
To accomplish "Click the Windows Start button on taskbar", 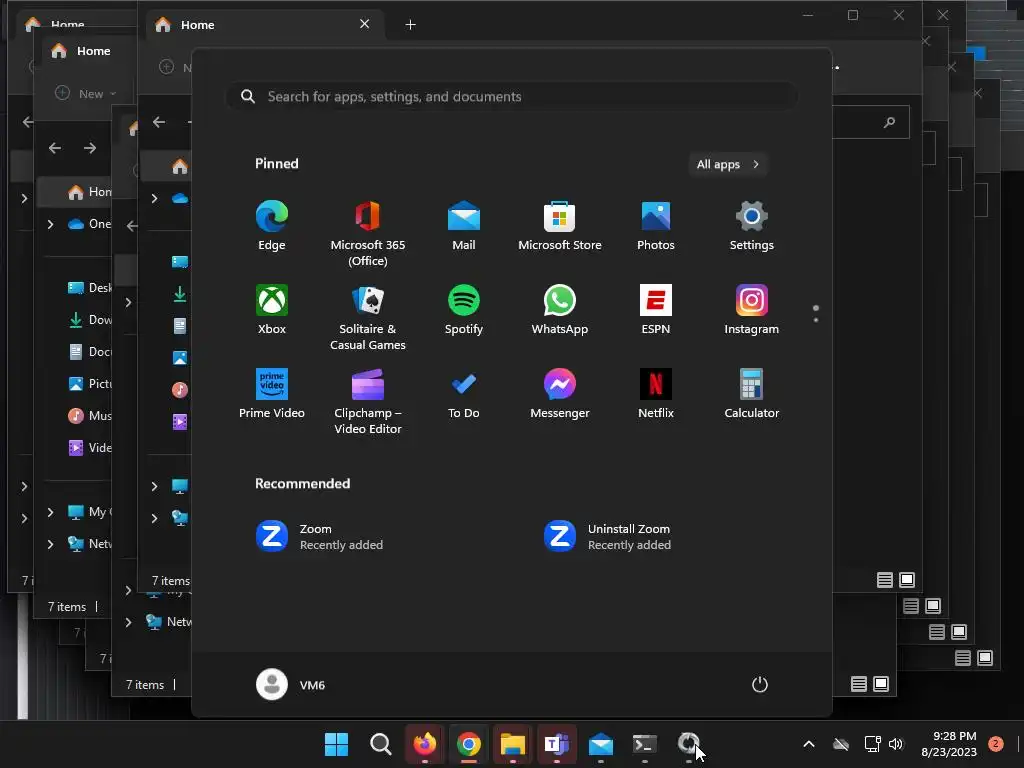I will pyautogui.click(x=336, y=744).
